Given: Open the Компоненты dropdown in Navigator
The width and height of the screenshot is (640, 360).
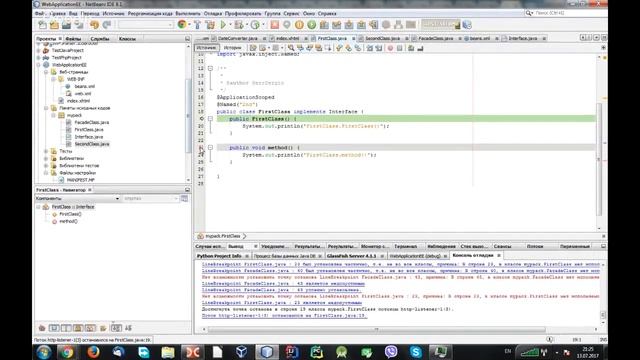Looking at the screenshot, I should (78, 198).
